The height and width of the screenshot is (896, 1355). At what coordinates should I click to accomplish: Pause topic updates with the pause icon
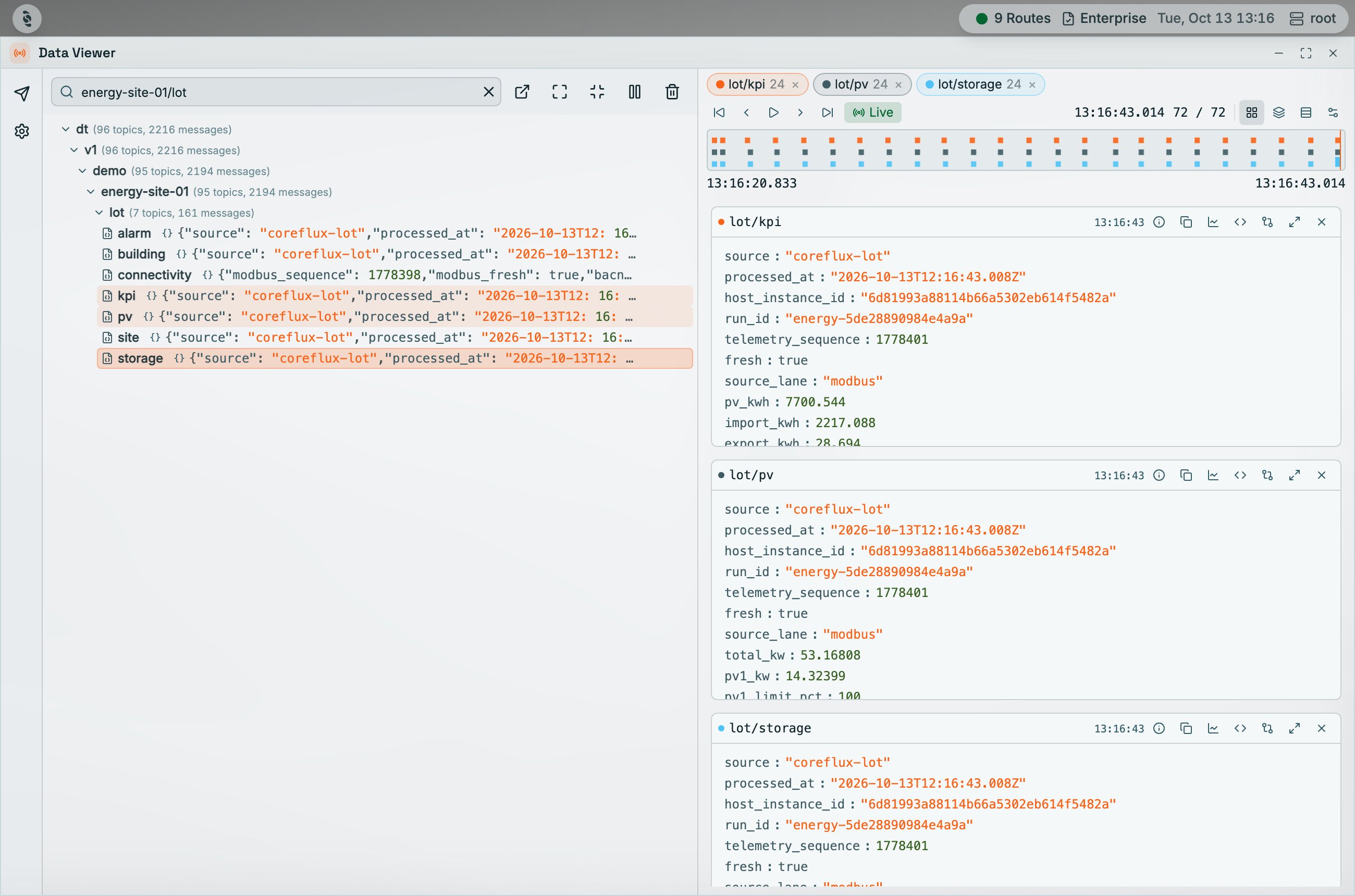pyautogui.click(x=635, y=92)
